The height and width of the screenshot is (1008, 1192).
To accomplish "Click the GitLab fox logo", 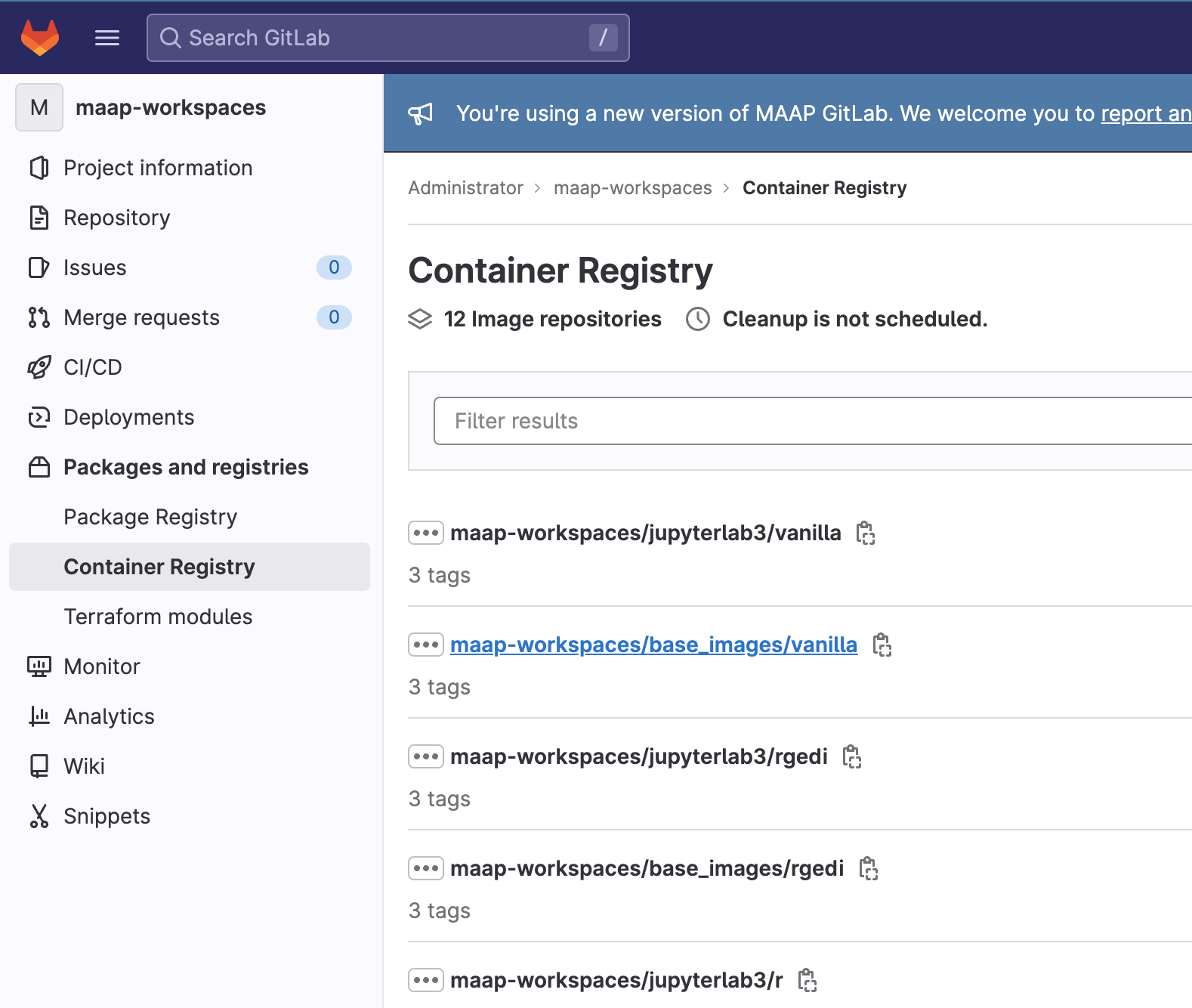I will (x=40, y=38).
